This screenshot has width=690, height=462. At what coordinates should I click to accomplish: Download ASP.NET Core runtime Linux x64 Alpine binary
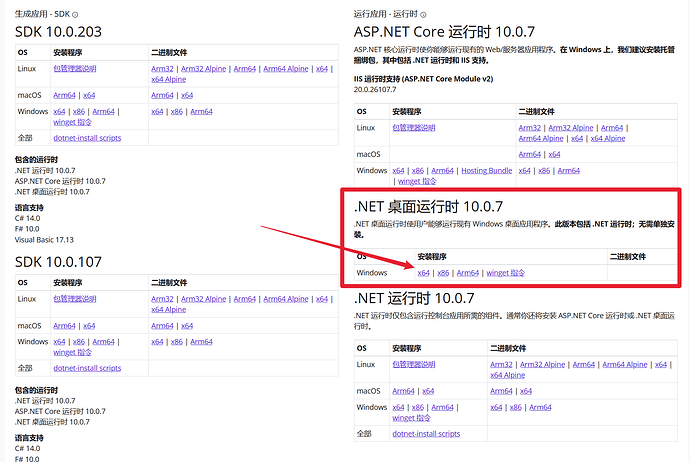(x=608, y=138)
